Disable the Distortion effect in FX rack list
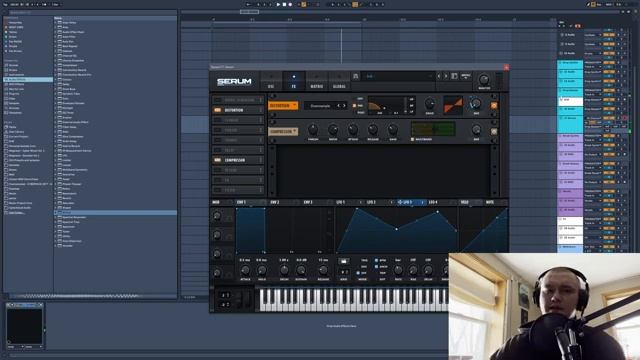Screen dimensions: 640x360 tap(218, 110)
